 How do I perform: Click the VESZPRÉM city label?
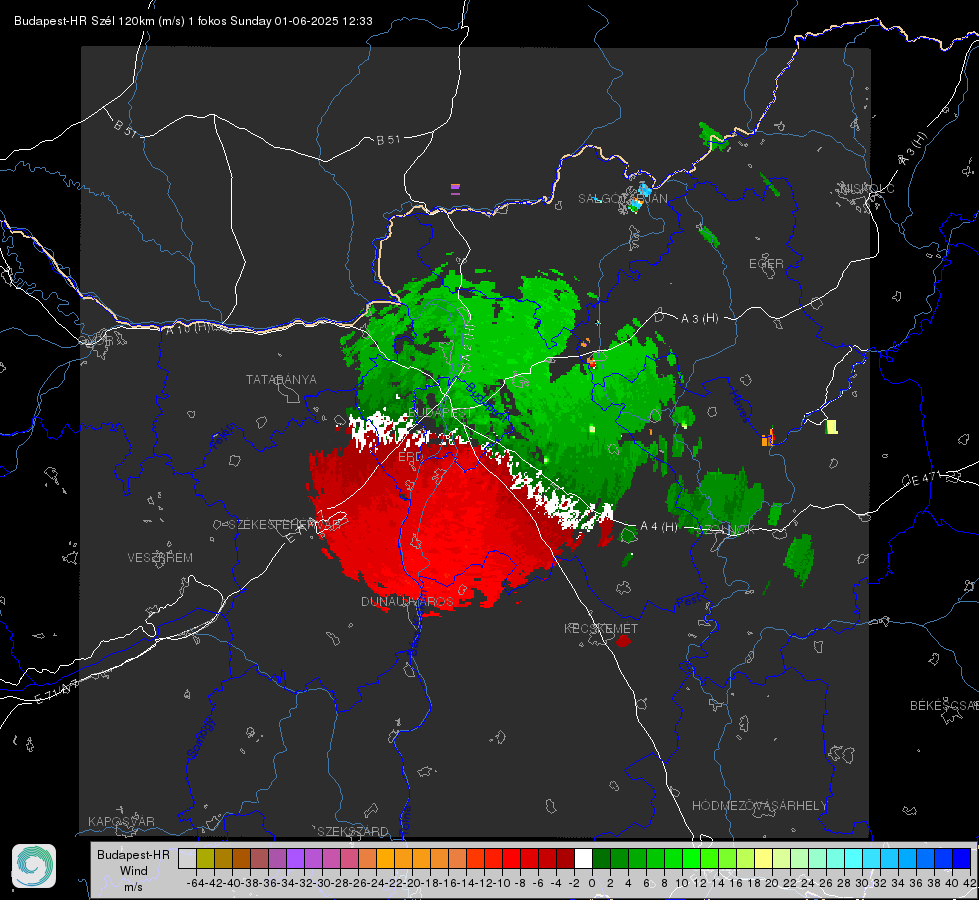(160, 557)
